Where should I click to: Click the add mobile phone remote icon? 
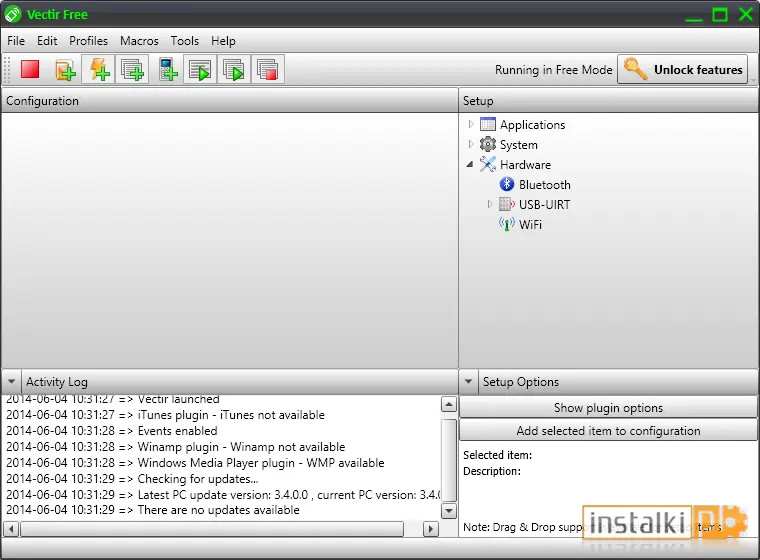tap(167, 69)
